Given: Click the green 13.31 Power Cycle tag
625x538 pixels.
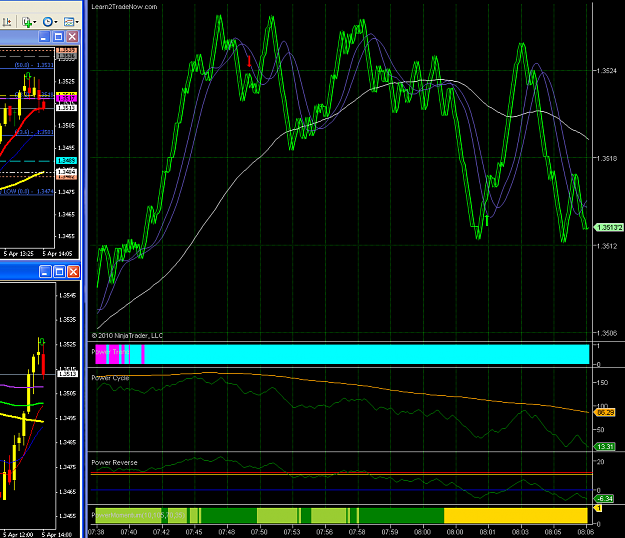Looking at the screenshot, I should click(x=605, y=447).
